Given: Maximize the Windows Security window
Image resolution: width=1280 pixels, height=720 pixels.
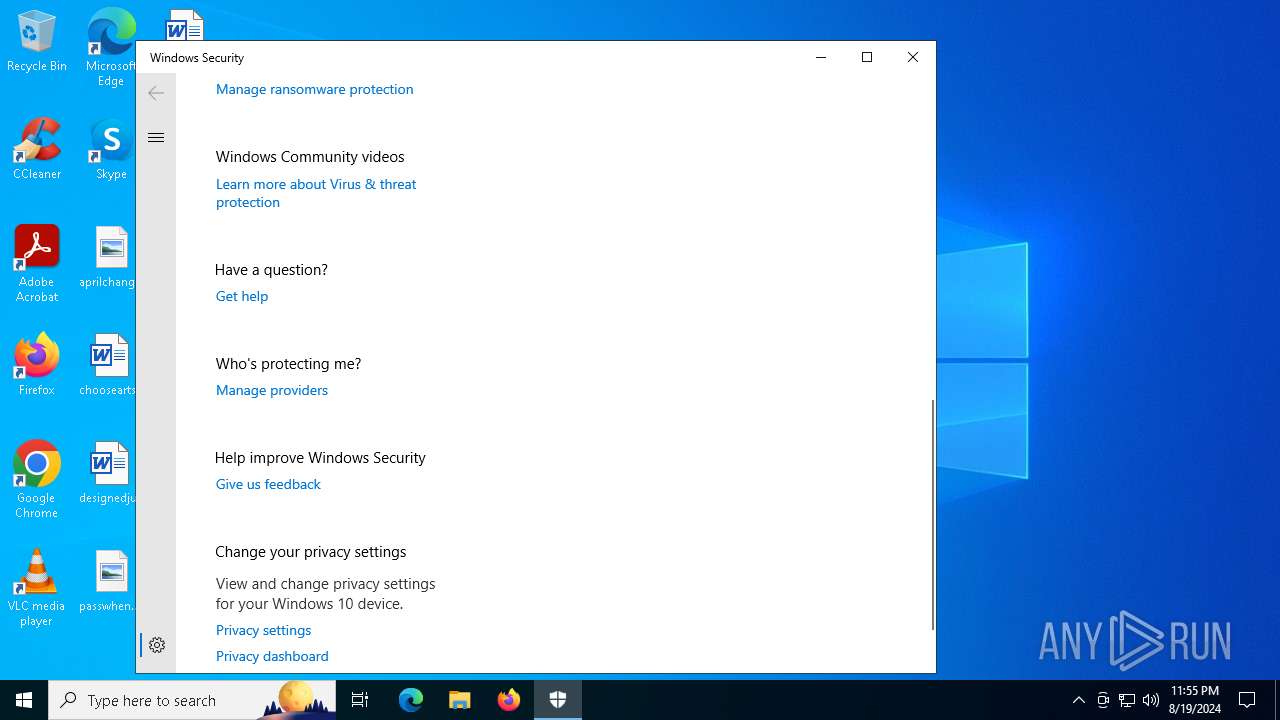Looking at the screenshot, I should coord(867,58).
